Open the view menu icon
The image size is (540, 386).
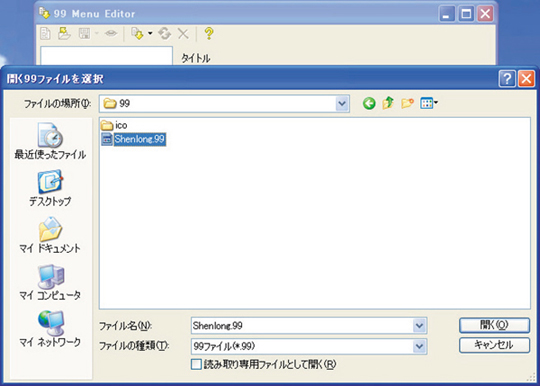[x=428, y=103]
